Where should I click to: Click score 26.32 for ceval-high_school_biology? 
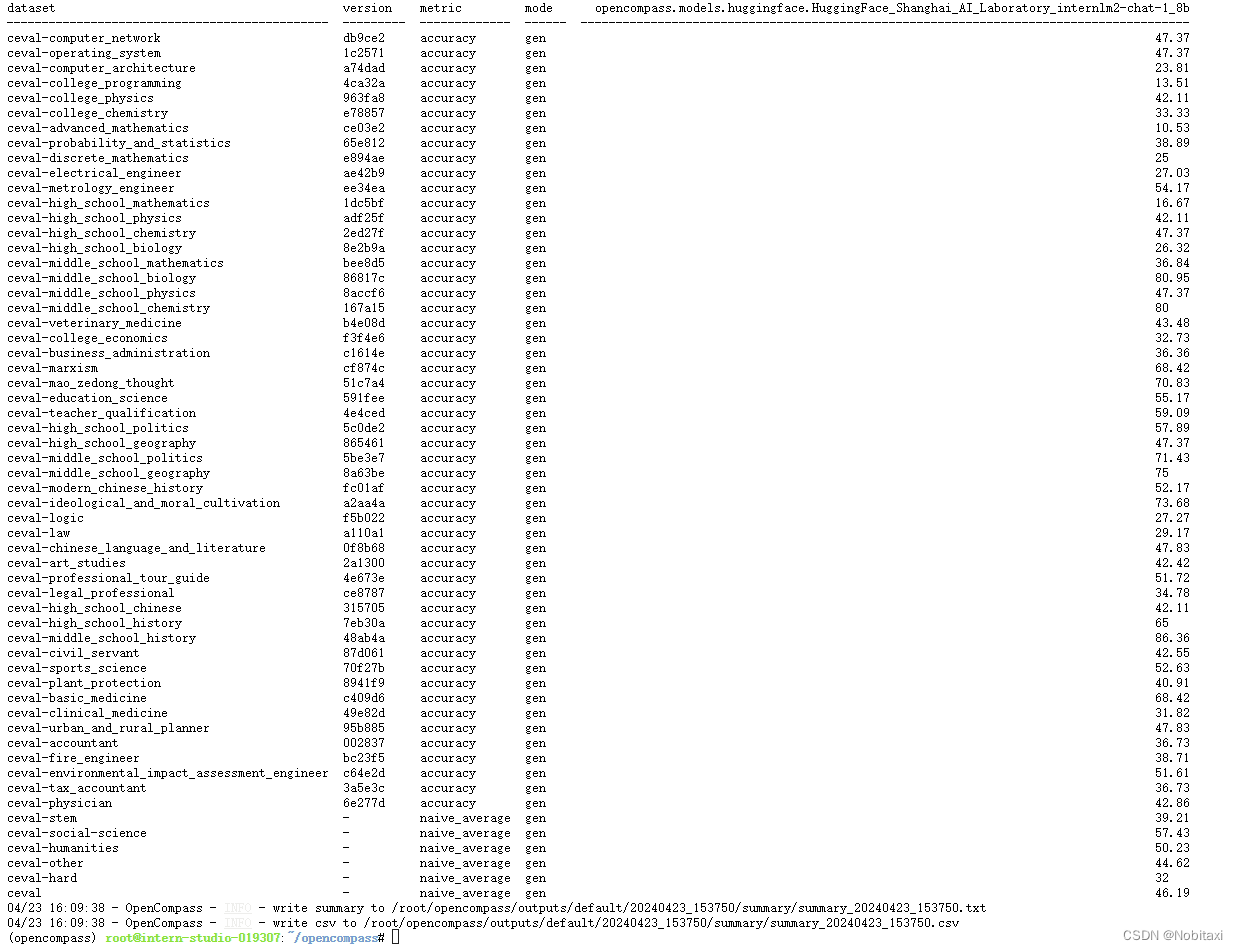click(x=1172, y=248)
